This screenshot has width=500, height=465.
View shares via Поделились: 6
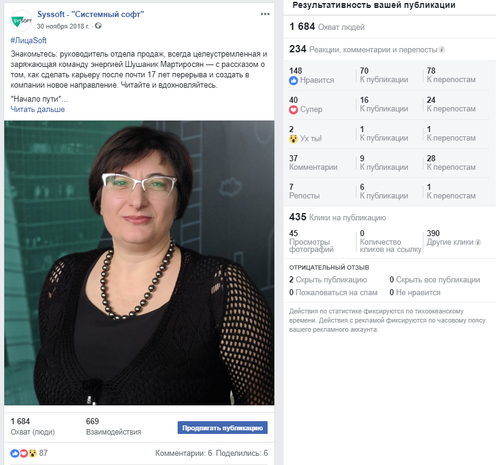click(242, 453)
